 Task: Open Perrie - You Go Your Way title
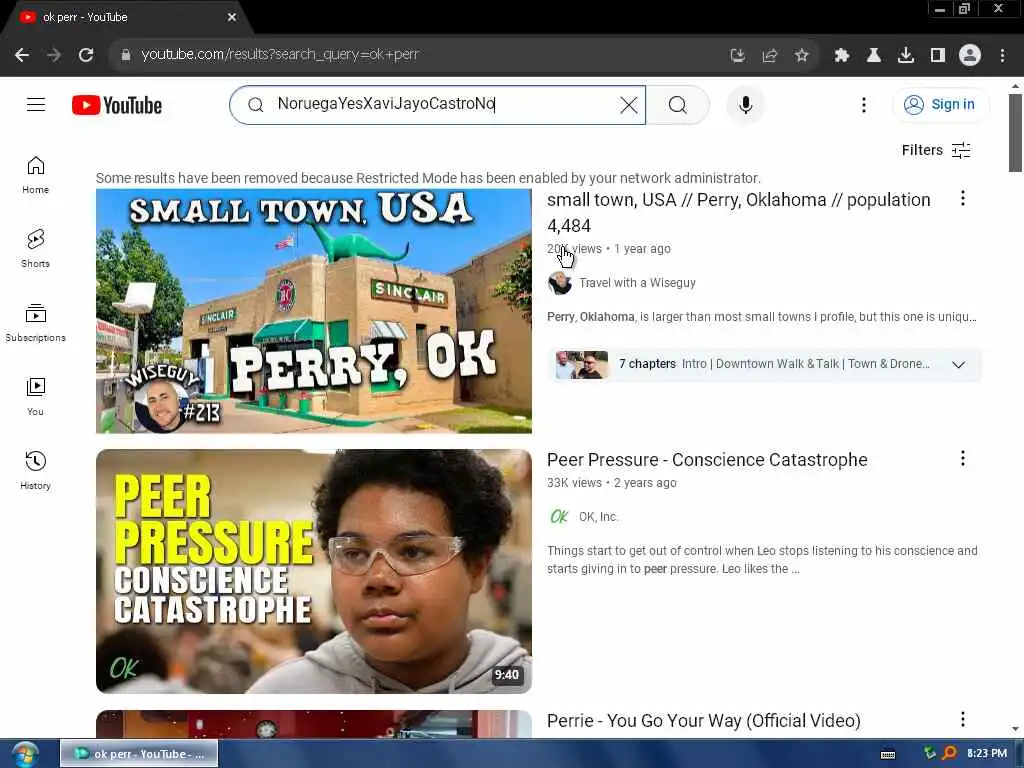[704, 720]
